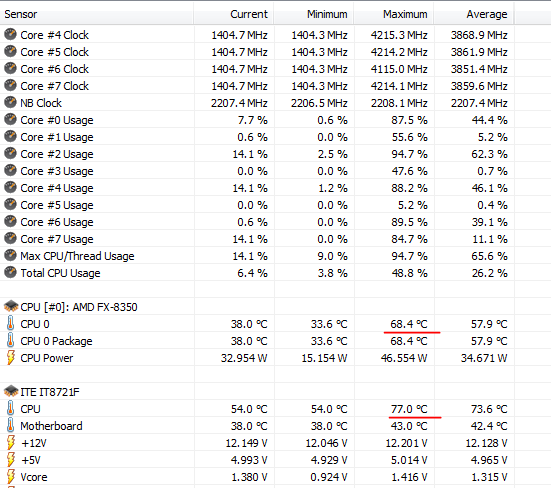Click the underlined 77.0 °C maximum CPU value
Image resolution: width=551 pixels, height=488 pixels.
tap(409, 409)
